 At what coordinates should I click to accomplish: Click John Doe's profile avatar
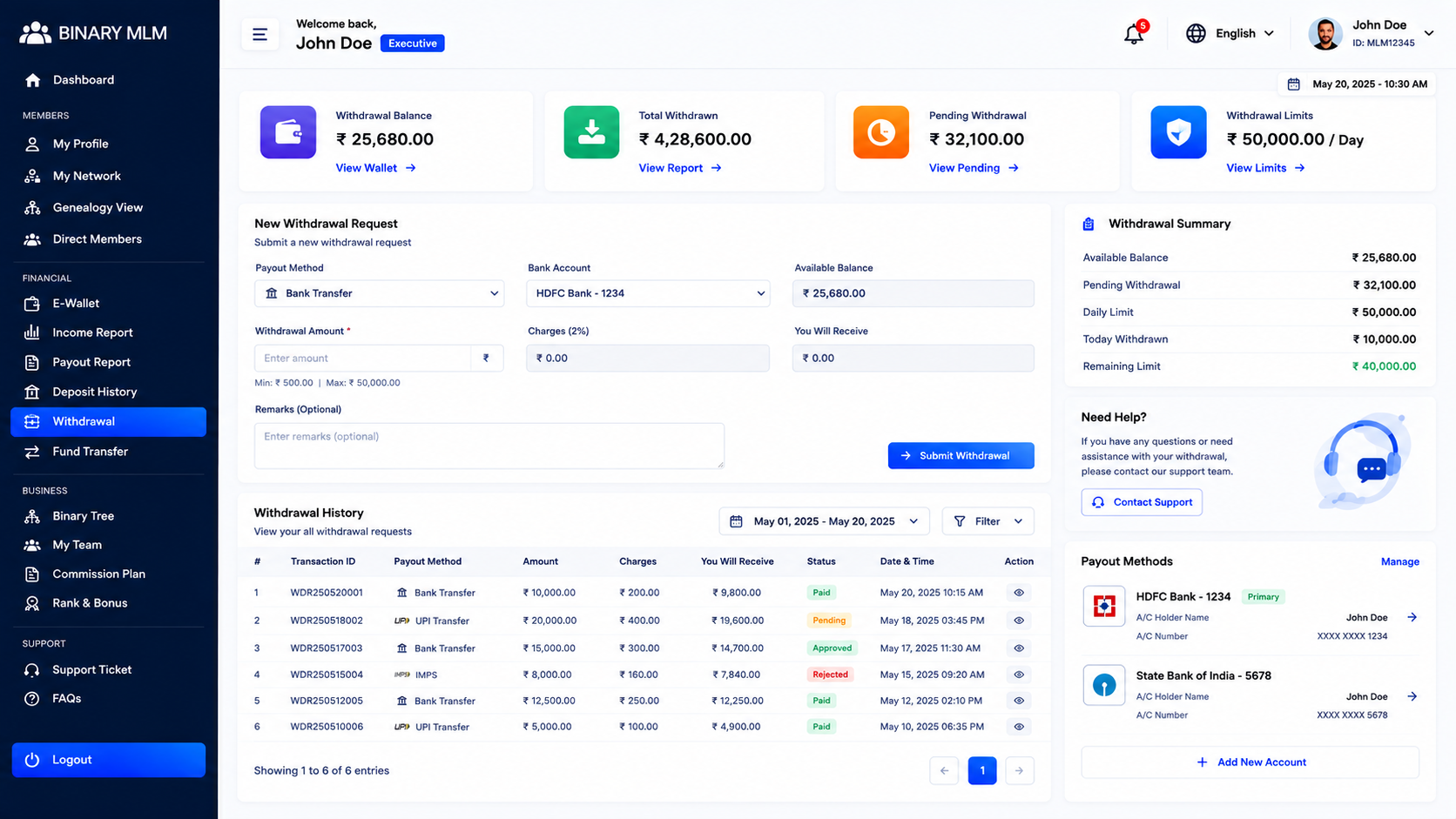click(x=1325, y=34)
